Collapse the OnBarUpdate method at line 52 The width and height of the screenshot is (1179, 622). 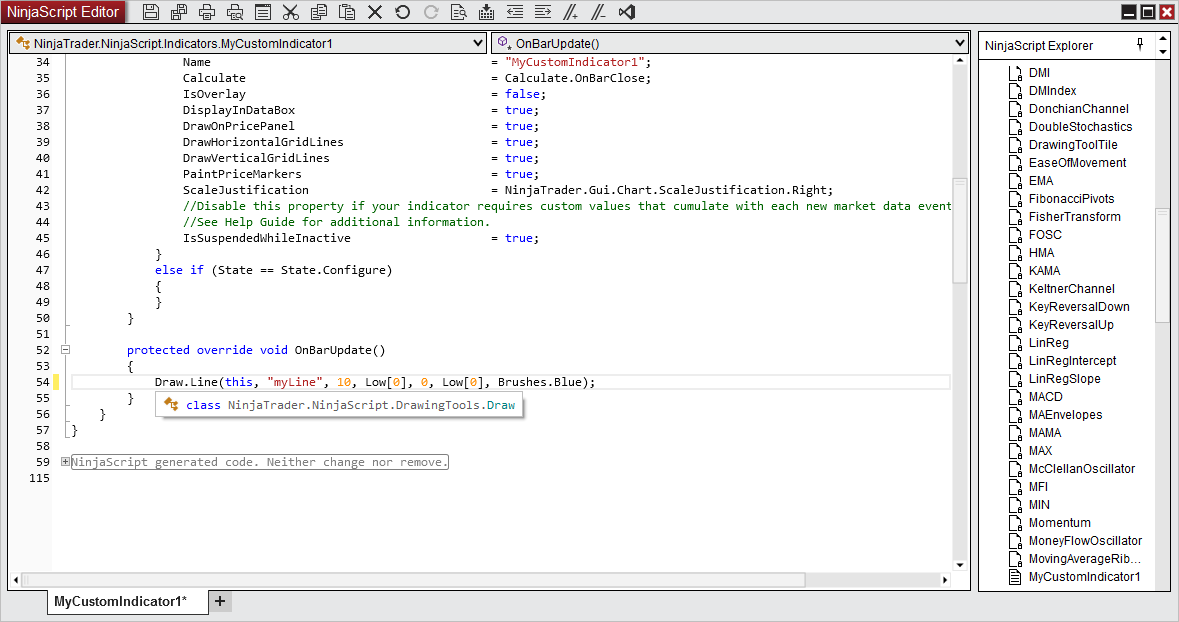point(65,350)
